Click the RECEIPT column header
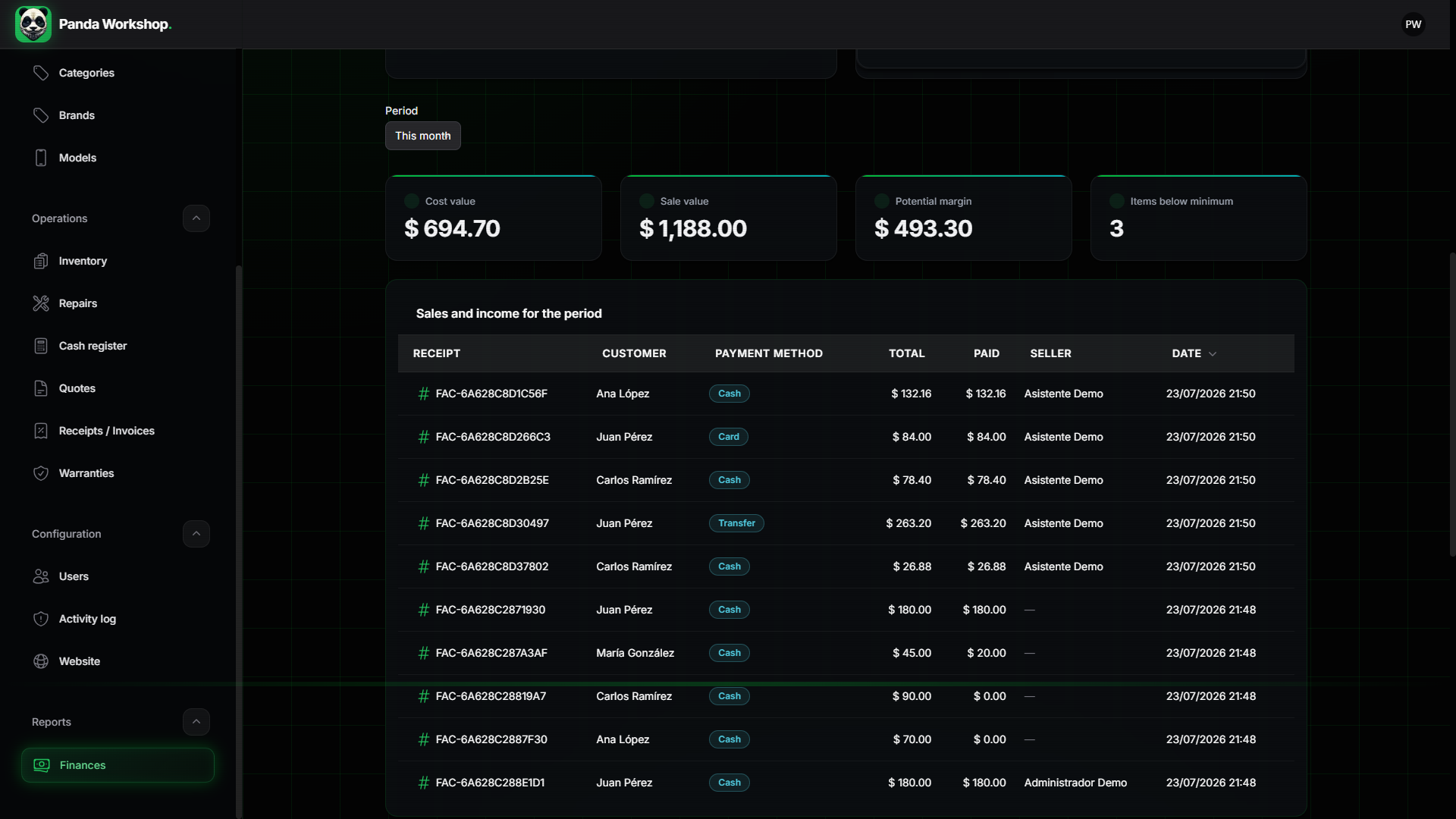Screen dimensions: 1456x819 (437, 353)
